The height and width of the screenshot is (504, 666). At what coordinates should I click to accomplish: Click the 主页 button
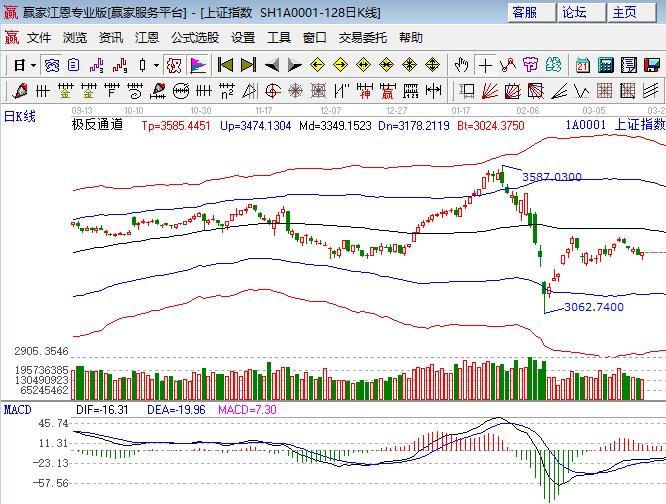pos(625,12)
